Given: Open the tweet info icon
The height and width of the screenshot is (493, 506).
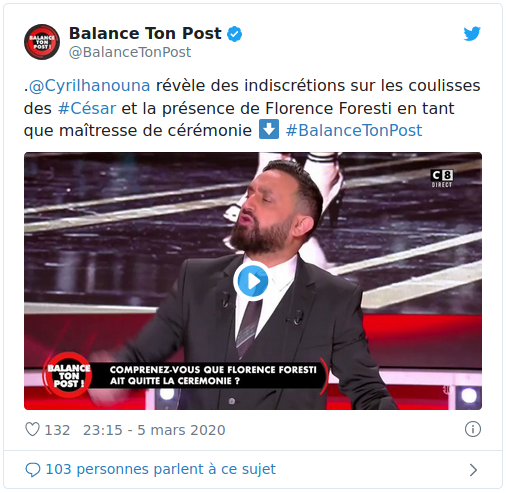Looking at the screenshot, I should 473,429.
